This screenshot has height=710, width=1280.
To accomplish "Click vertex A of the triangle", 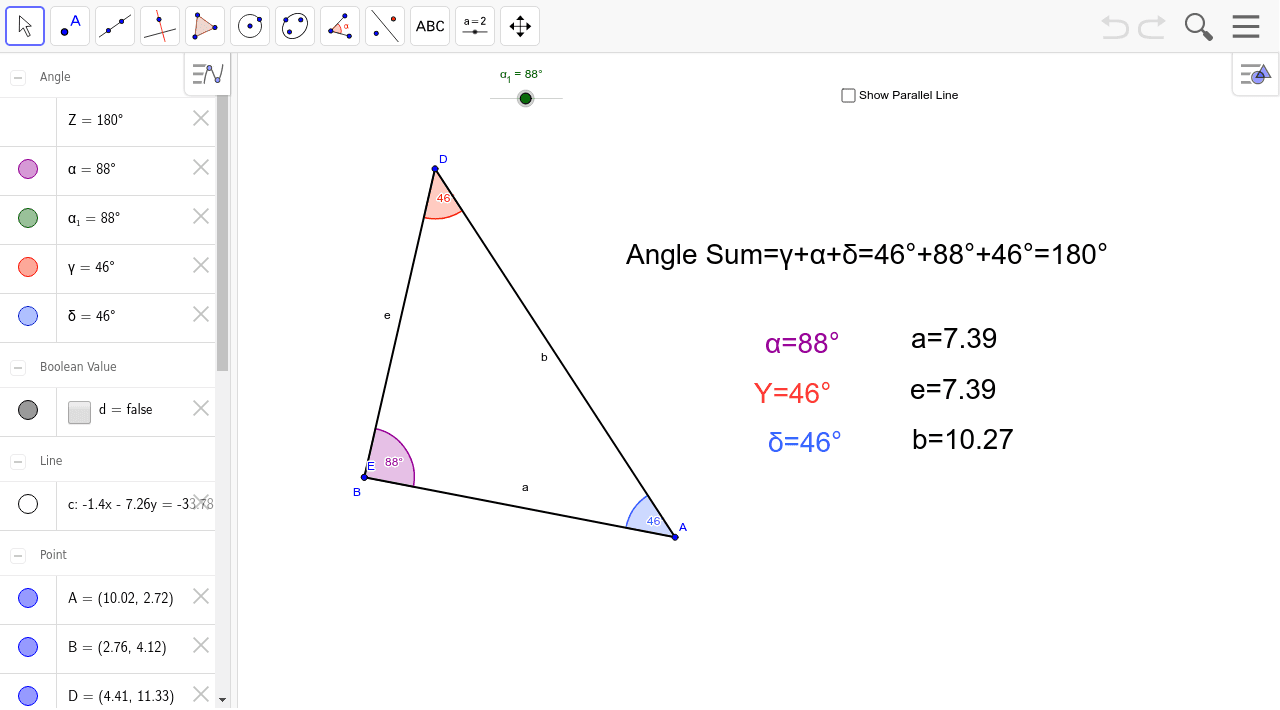I will (675, 537).
